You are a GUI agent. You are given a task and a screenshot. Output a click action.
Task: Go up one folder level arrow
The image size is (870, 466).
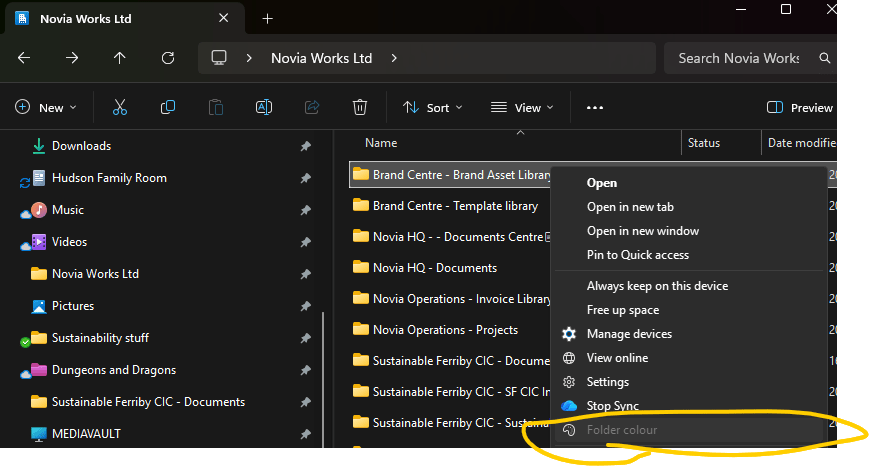[120, 58]
